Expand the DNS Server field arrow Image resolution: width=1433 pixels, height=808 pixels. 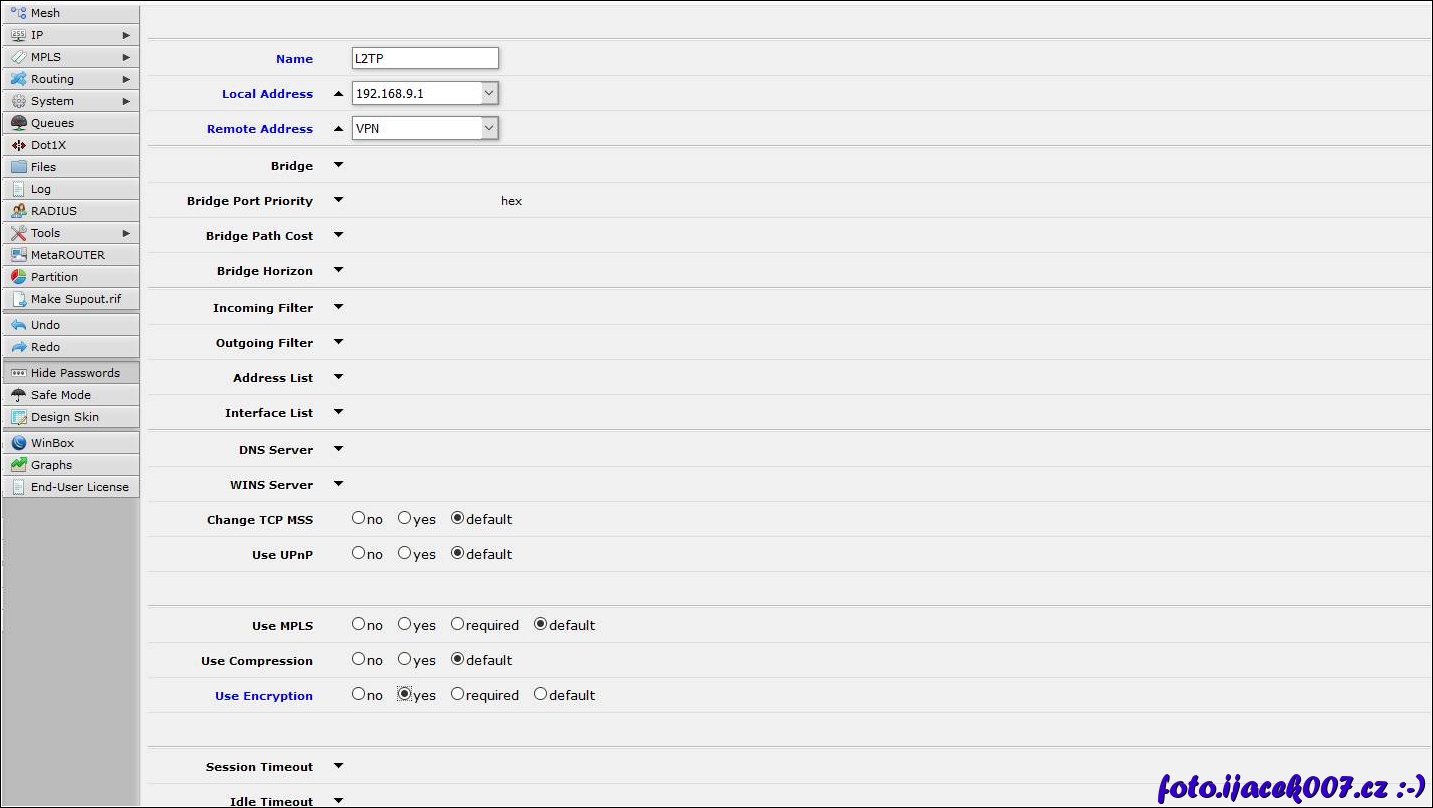pyautogui.click(x=338, y=449)
